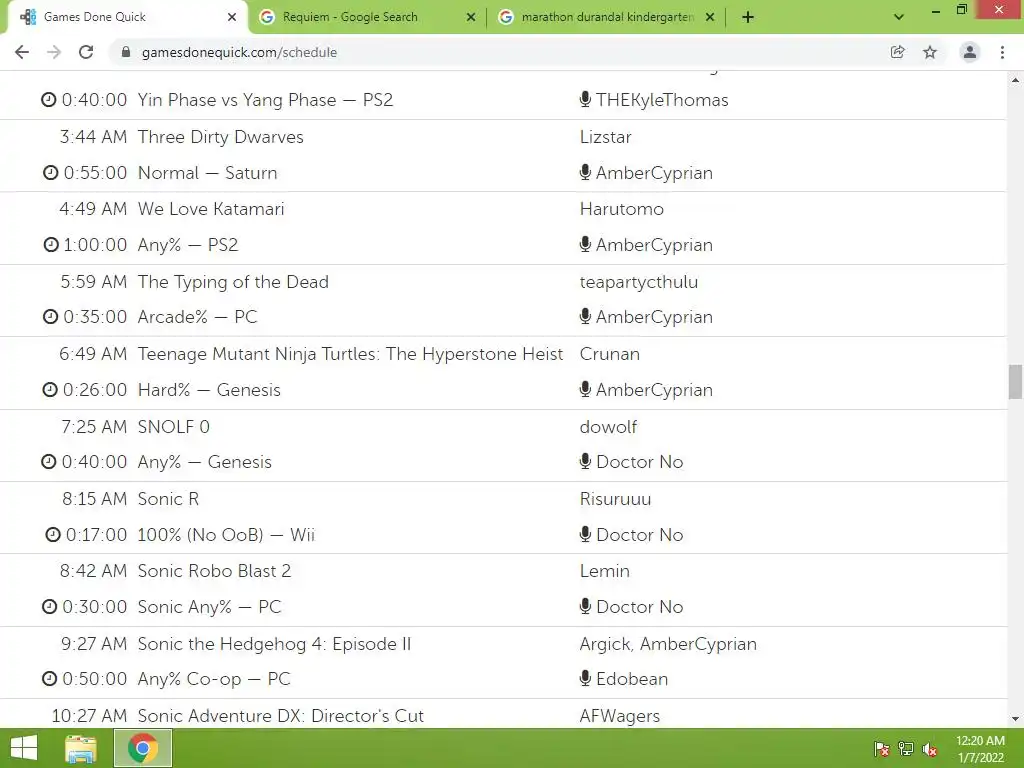The height and width of the screenshot is (768, 1024).
Task: Close the marathon durandal tab
Action: (710, 17)
